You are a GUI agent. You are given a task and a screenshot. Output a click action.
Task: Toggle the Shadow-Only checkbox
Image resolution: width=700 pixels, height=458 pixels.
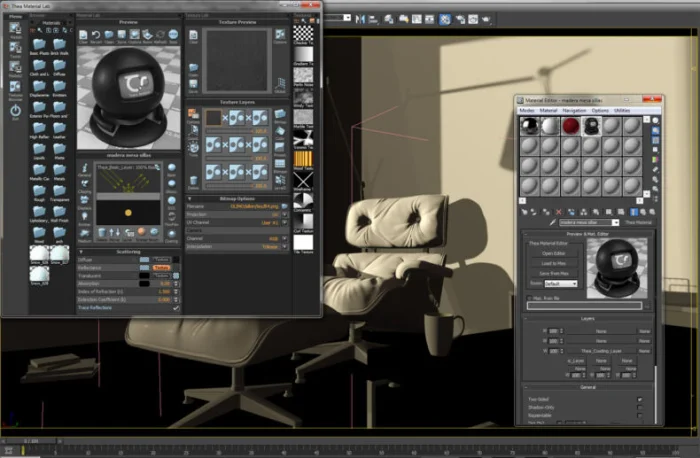tap(640, 407)
